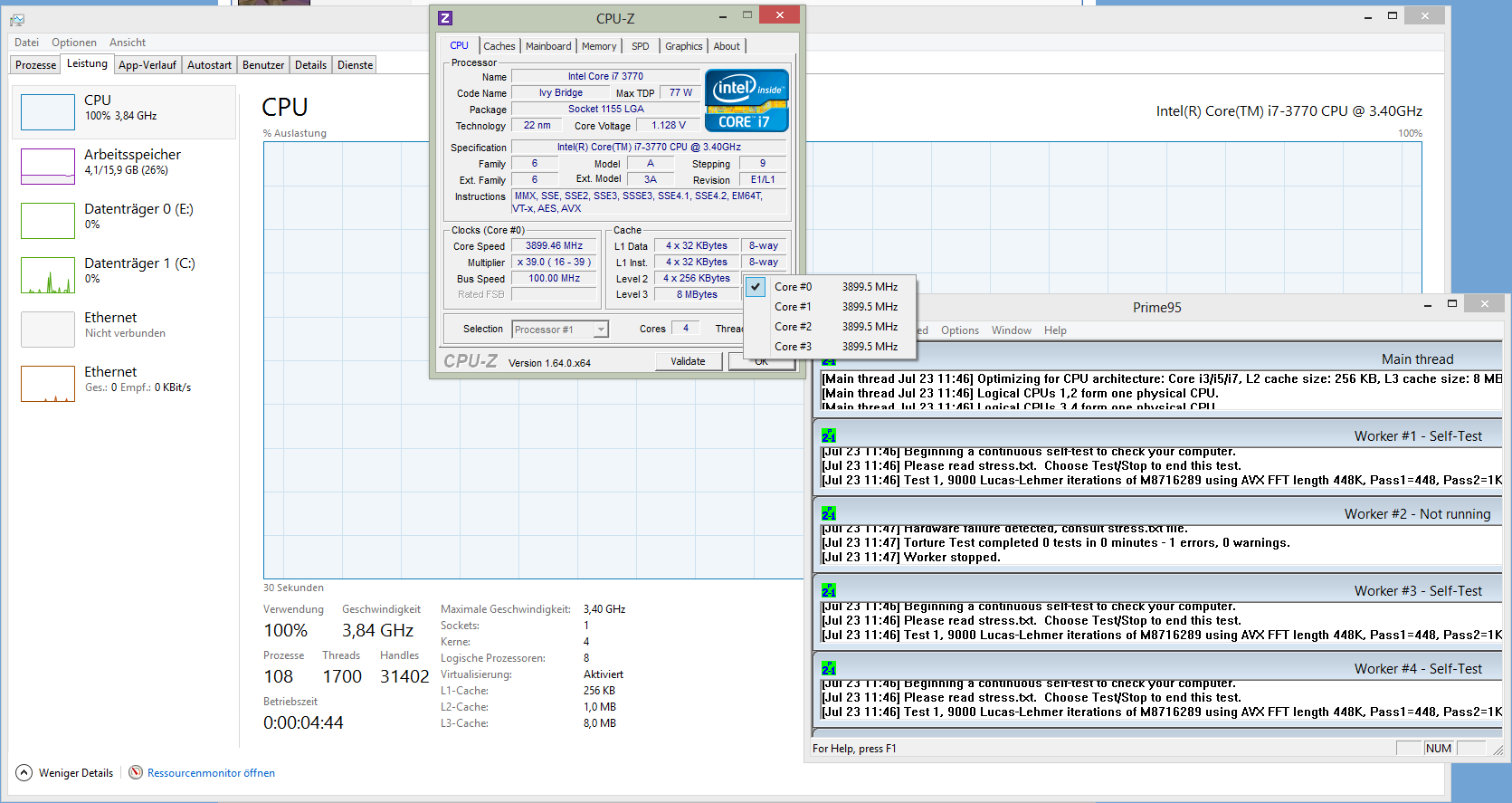Click the Worker #1 Self-Test window icon
1512x803 pixels.
pyautogui.click(x=828, y=435)
